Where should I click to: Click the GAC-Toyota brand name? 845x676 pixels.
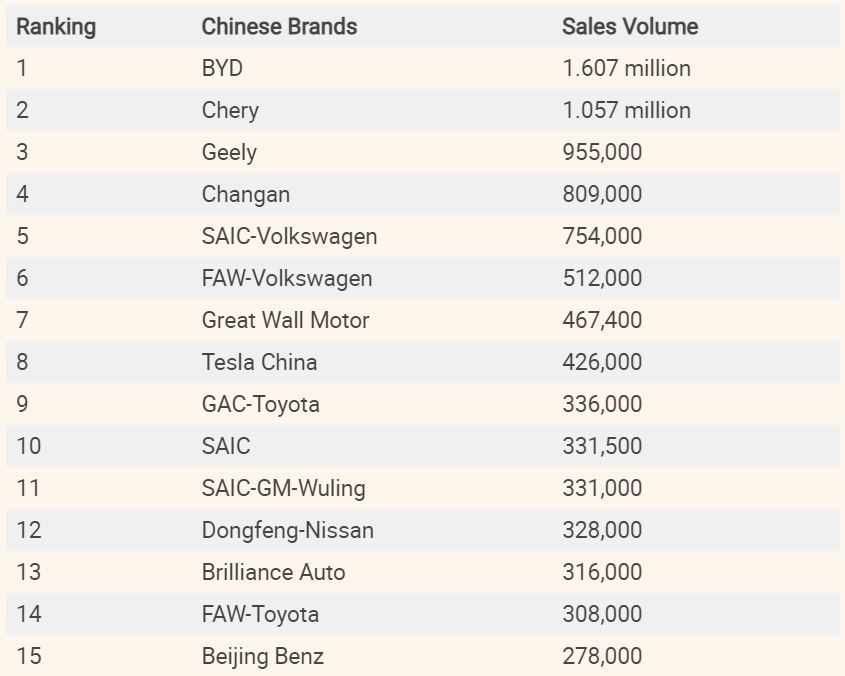tap(260, 405)
